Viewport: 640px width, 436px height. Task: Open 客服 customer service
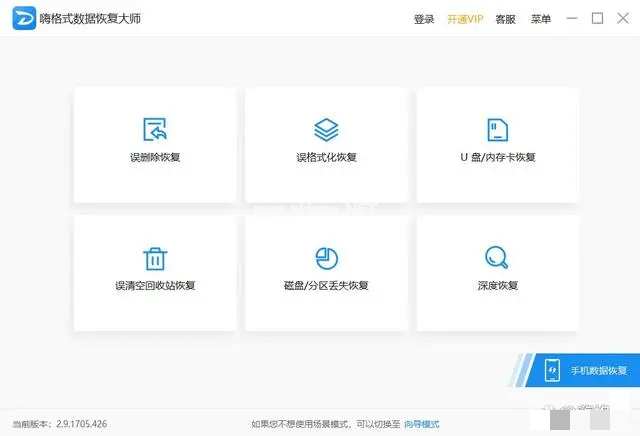[506, 19]
